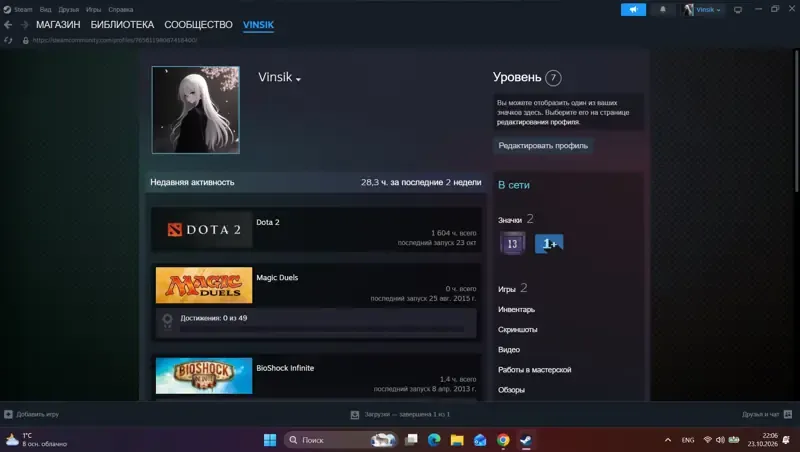Viewport: 800px width, 452px height.
Task: Click the profile URL address field
Action: pos(115,40)
